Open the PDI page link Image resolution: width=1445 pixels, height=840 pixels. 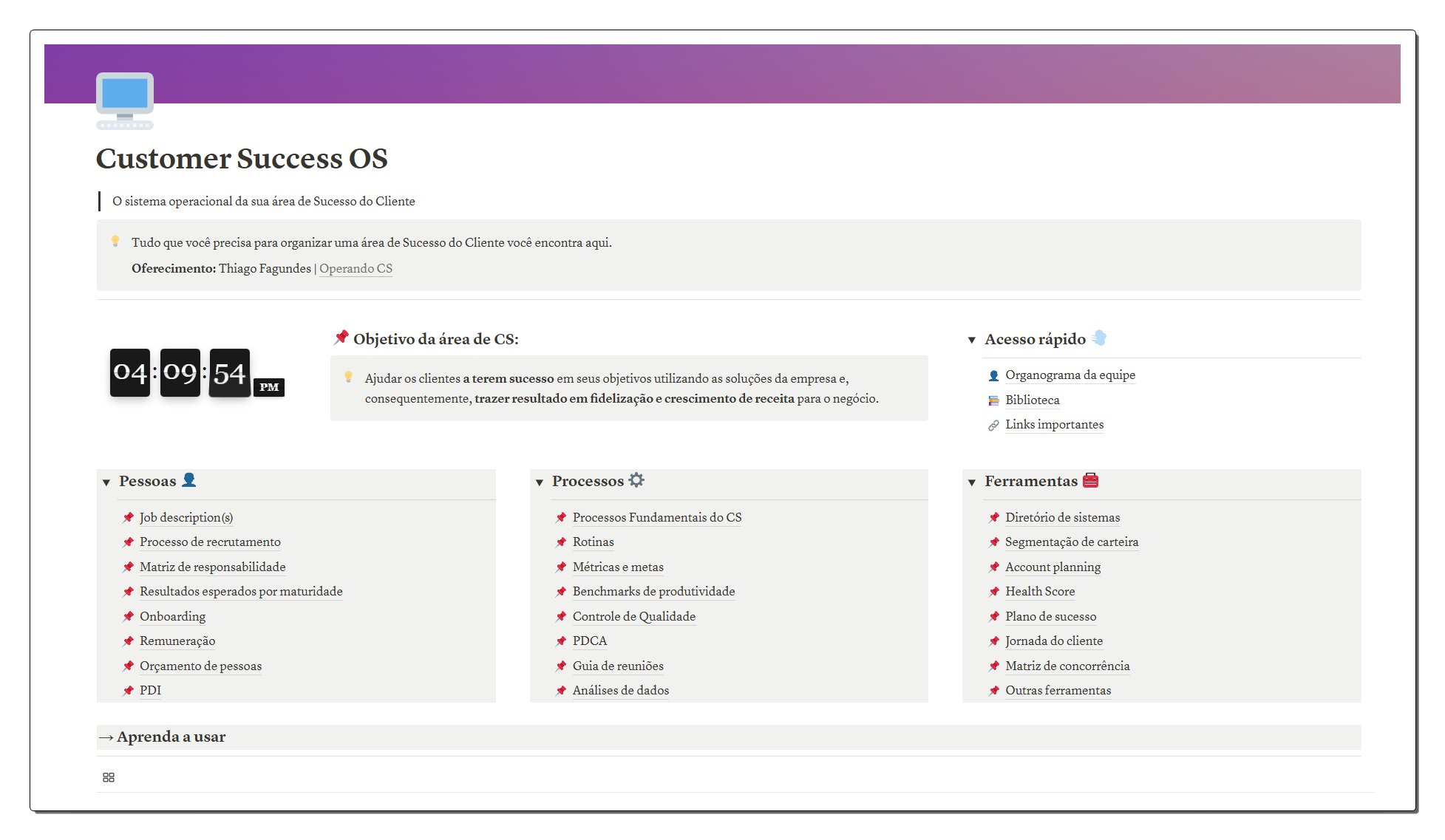(151, 690)
